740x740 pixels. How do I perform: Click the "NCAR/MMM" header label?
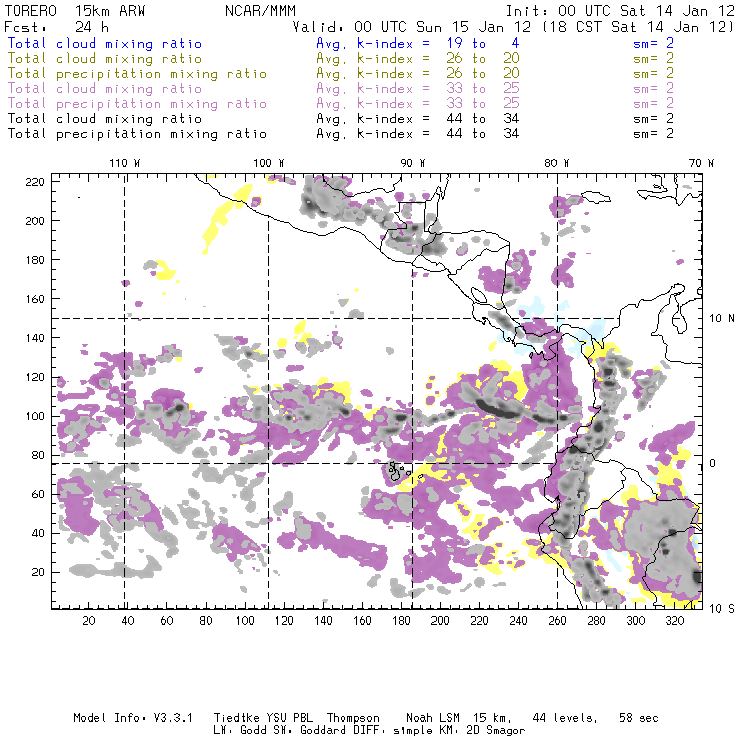coord(261,10)
